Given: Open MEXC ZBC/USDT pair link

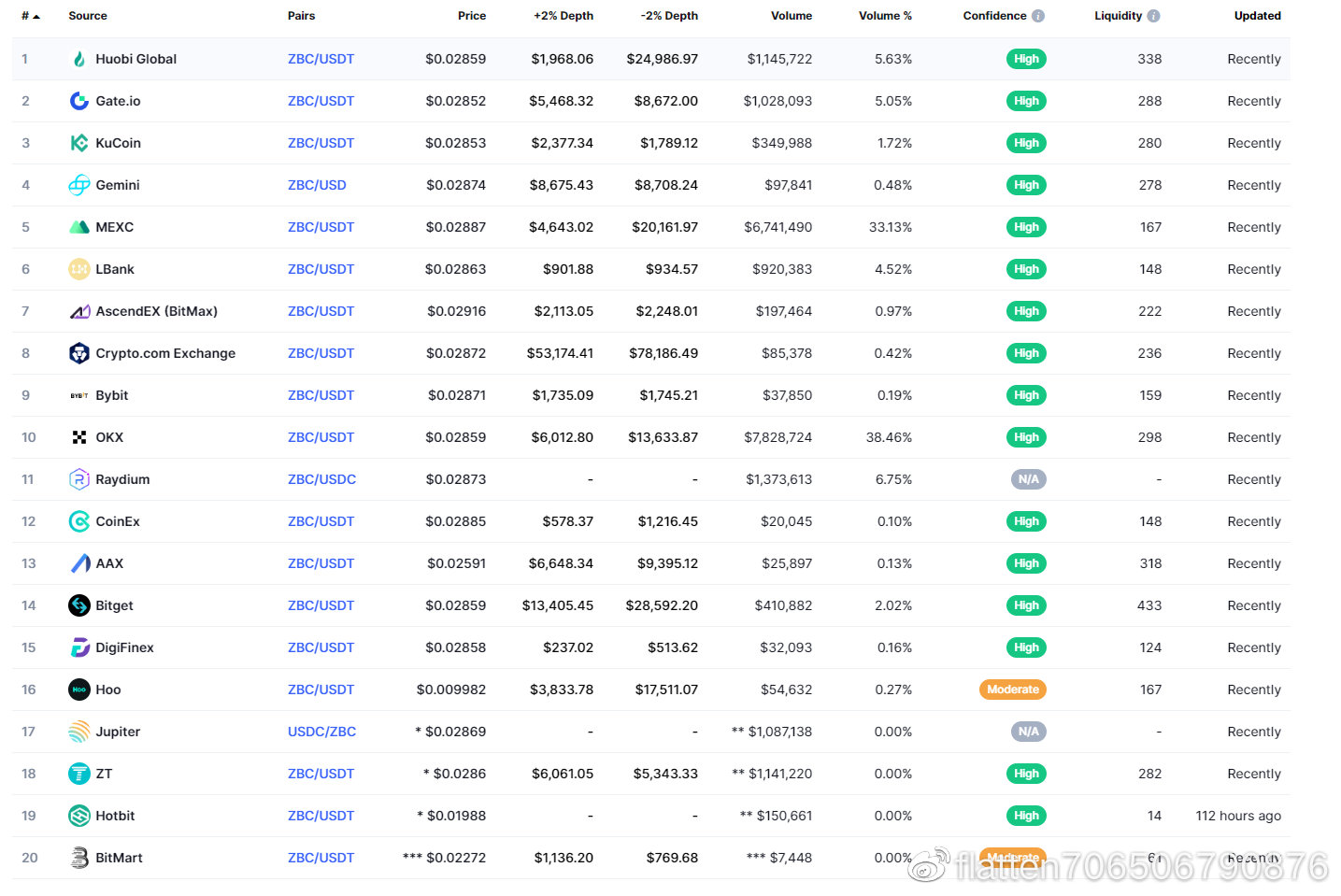Looking at the screenshot, I should click(321, 227).
